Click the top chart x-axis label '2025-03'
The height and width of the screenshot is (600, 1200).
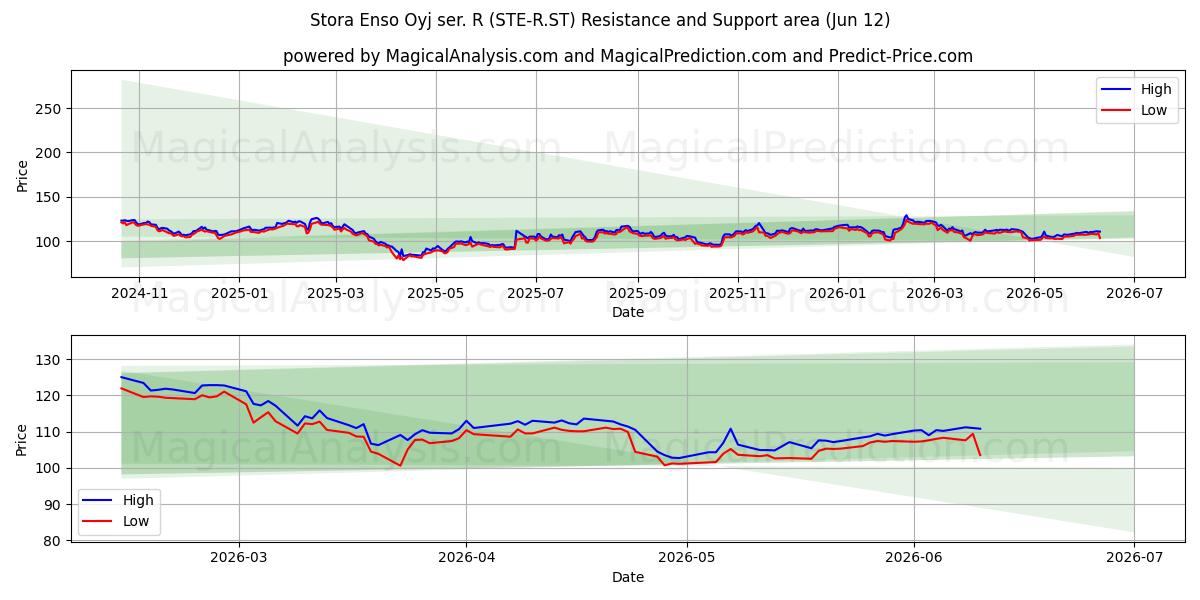(336, 293)
